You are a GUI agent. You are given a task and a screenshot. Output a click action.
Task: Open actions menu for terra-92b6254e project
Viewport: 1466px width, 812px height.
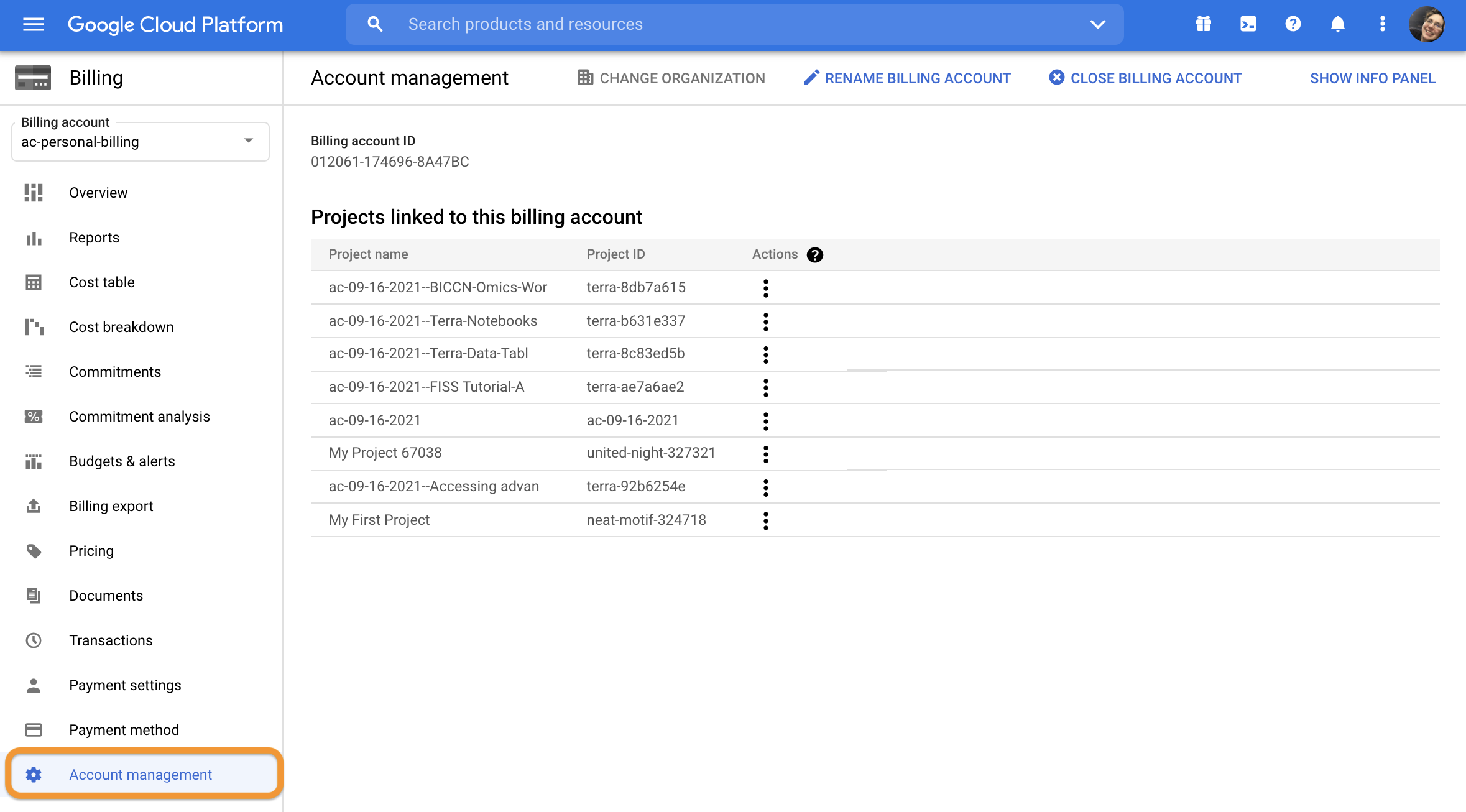pyautogui.click(x=766, y=487)
